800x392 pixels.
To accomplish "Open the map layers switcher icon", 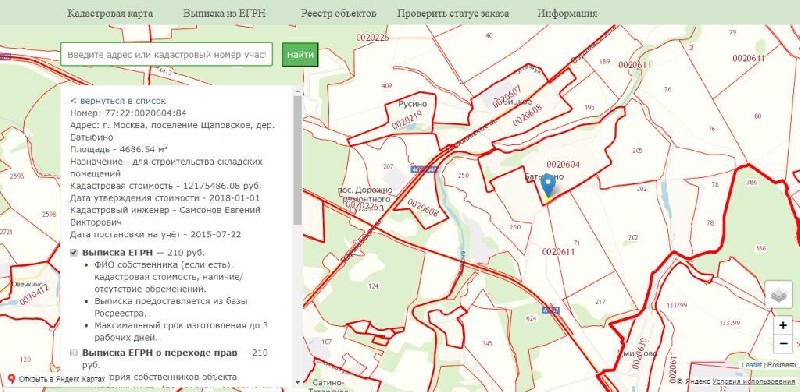I will 779,295.
